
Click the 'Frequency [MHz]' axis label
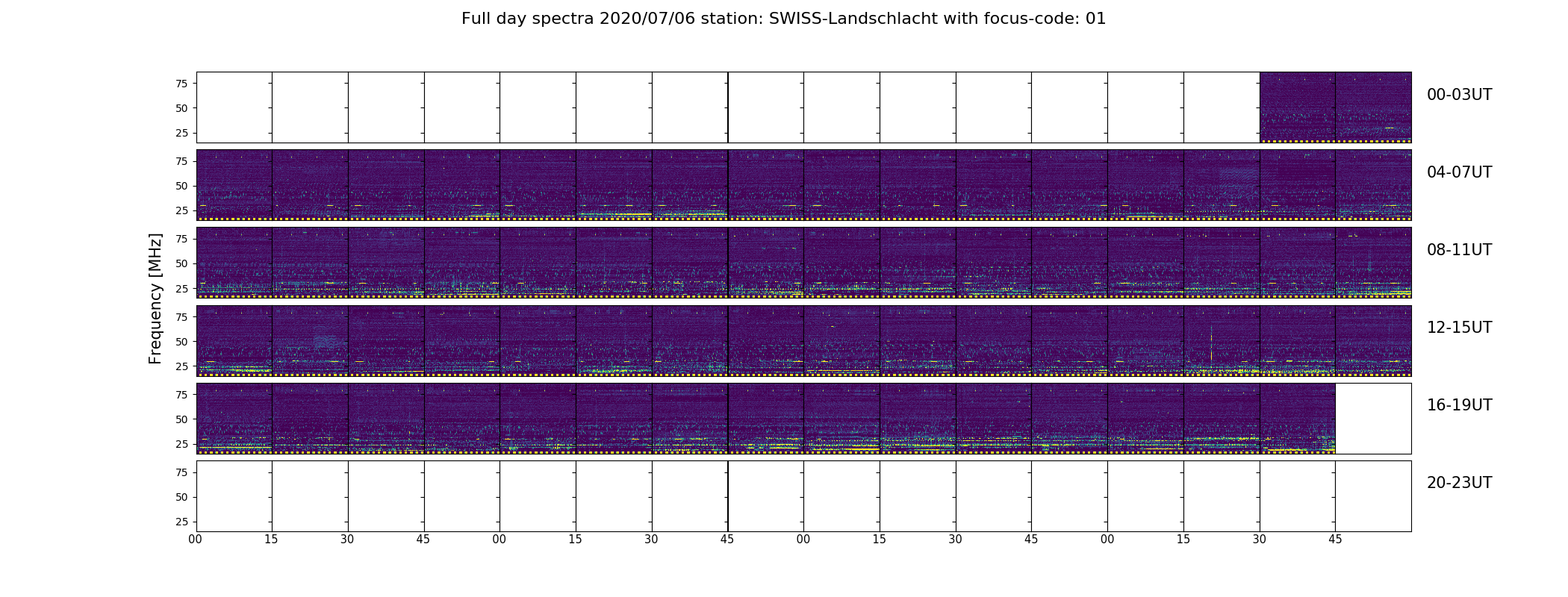[x=155, y=298]
